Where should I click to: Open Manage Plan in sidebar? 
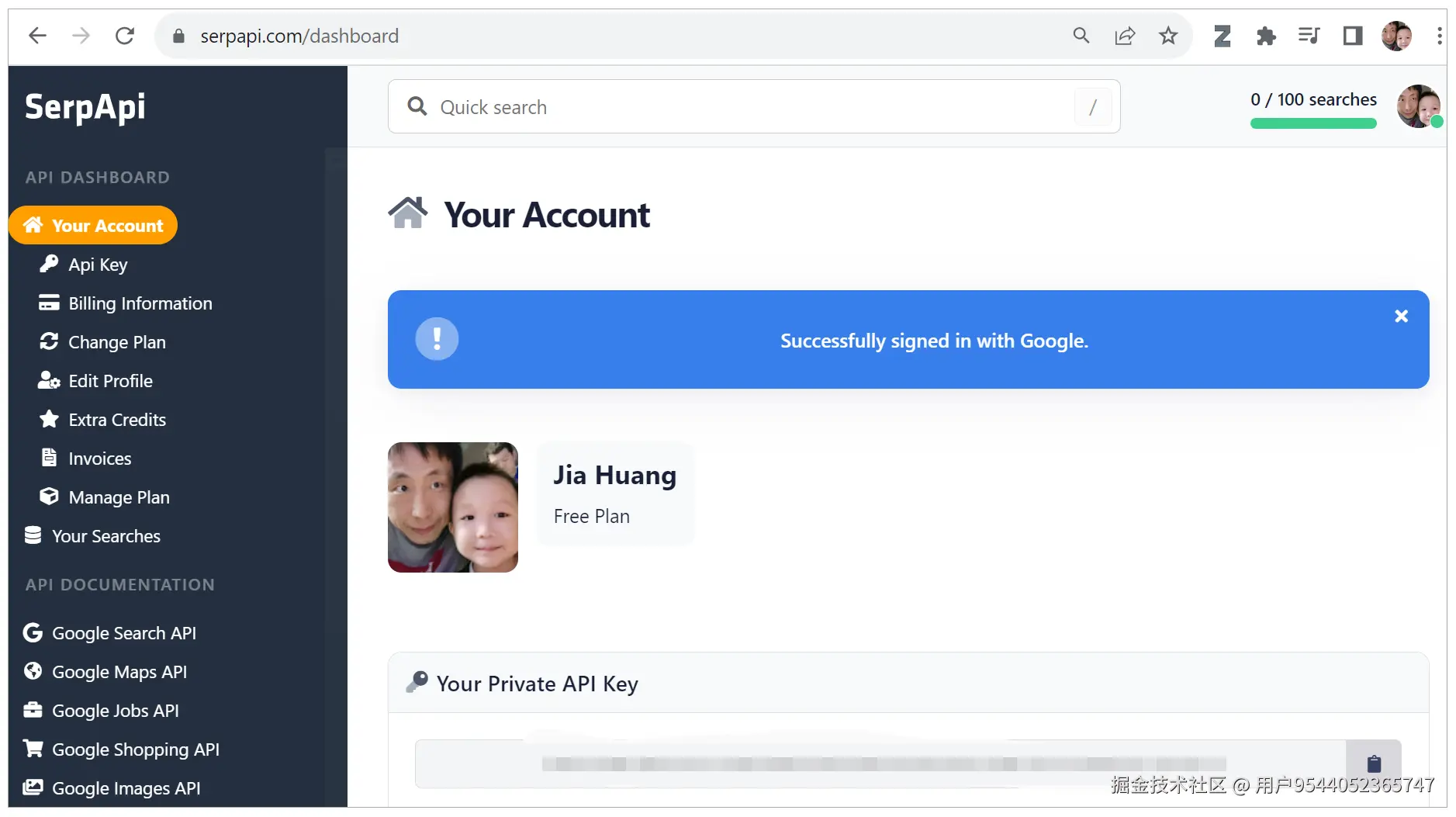pos(119,497)
